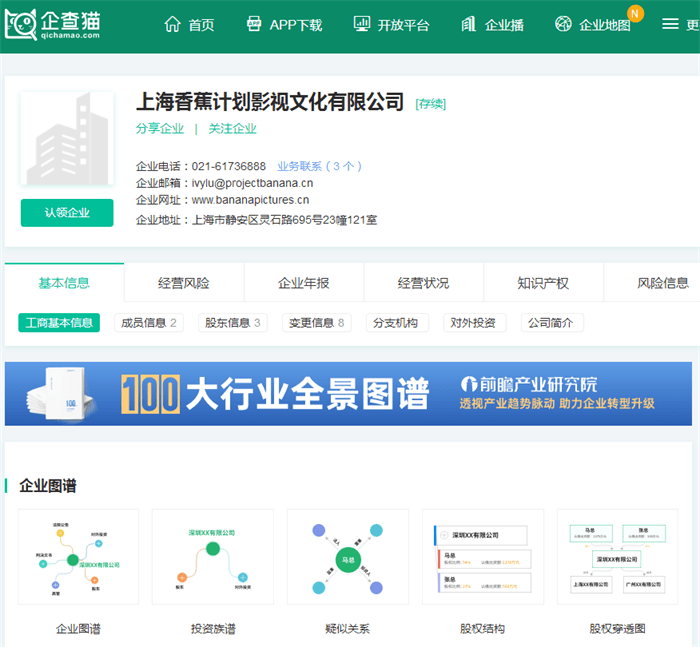Click the 企业播 building icon
This screenshot has width=700, height=647.
(468, 24)
